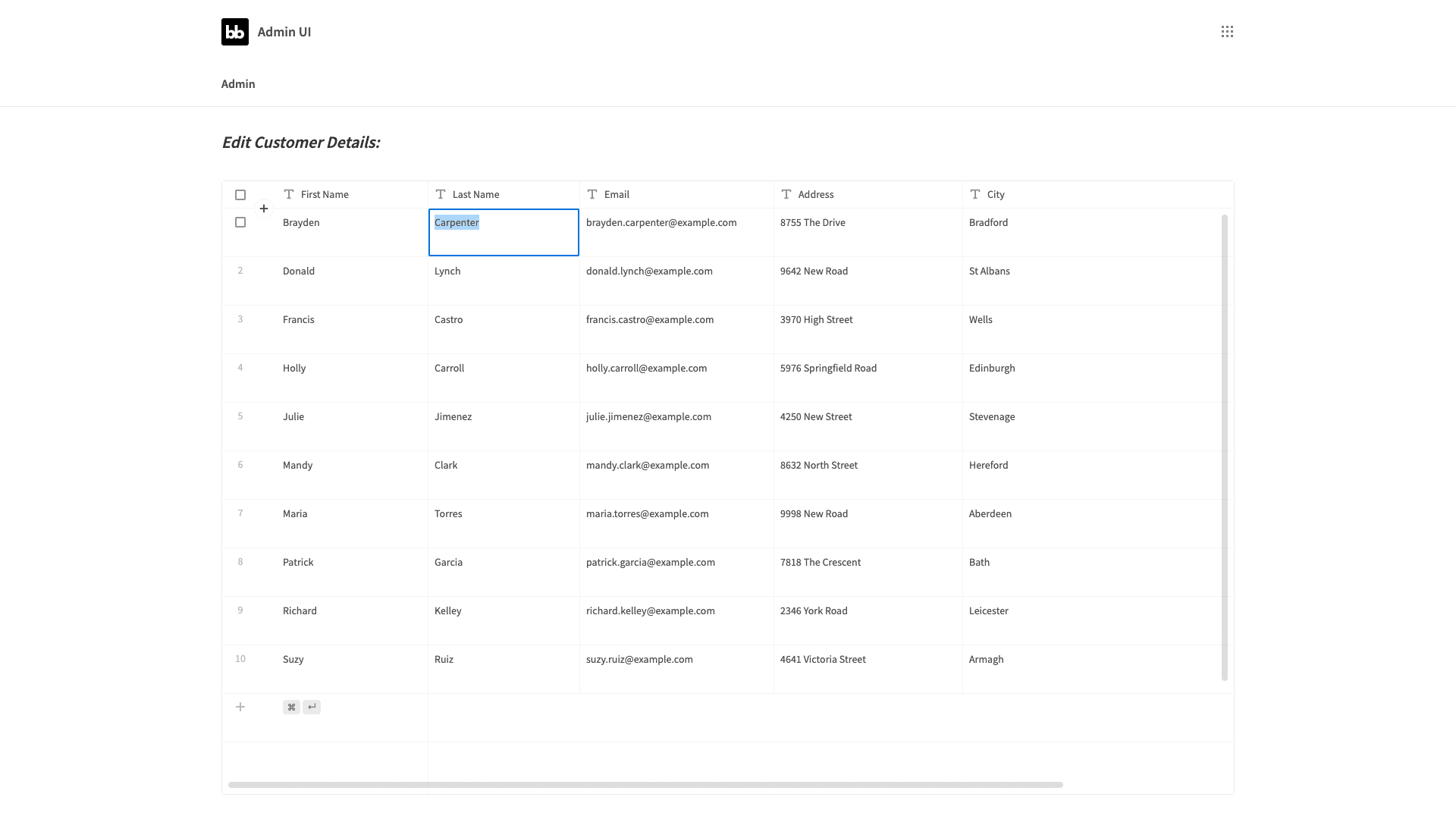This screenshot has height=819, width=1456.
Task: Select row number 10
Action: 240,659
